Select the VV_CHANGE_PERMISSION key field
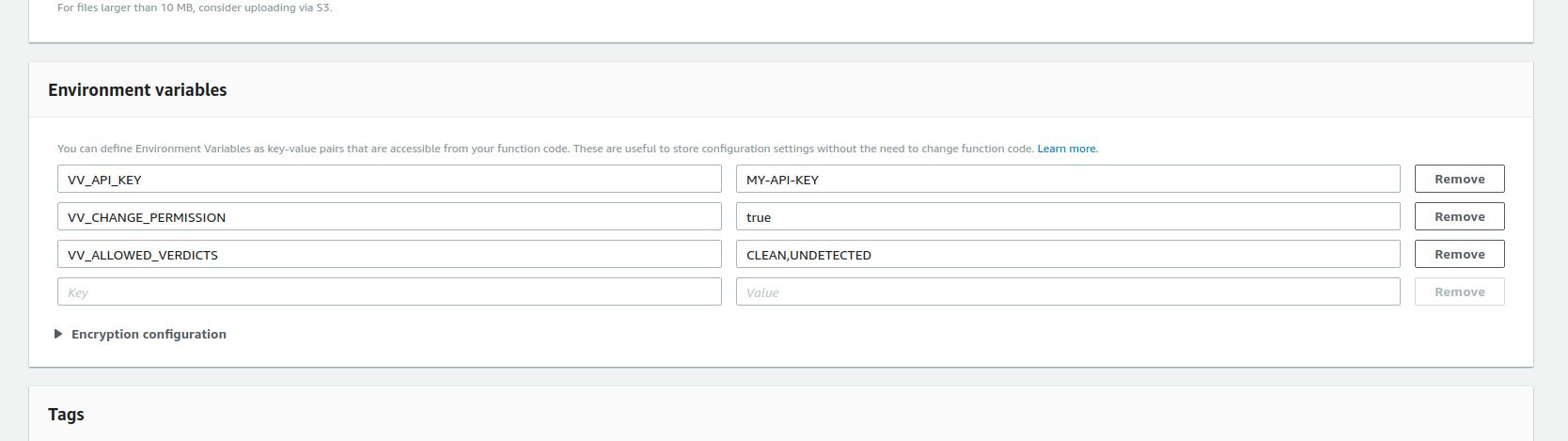This screenshot has width=1568, height=441. (x=389, y=216)
